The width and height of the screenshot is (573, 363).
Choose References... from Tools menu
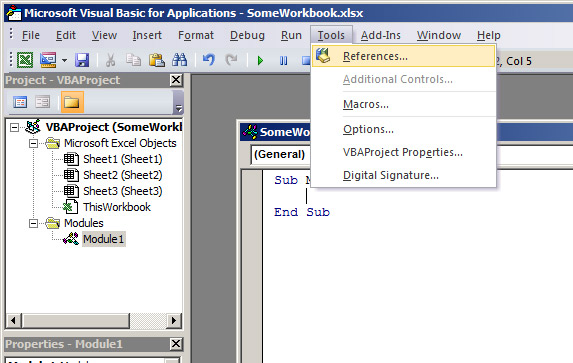[403, 56]
